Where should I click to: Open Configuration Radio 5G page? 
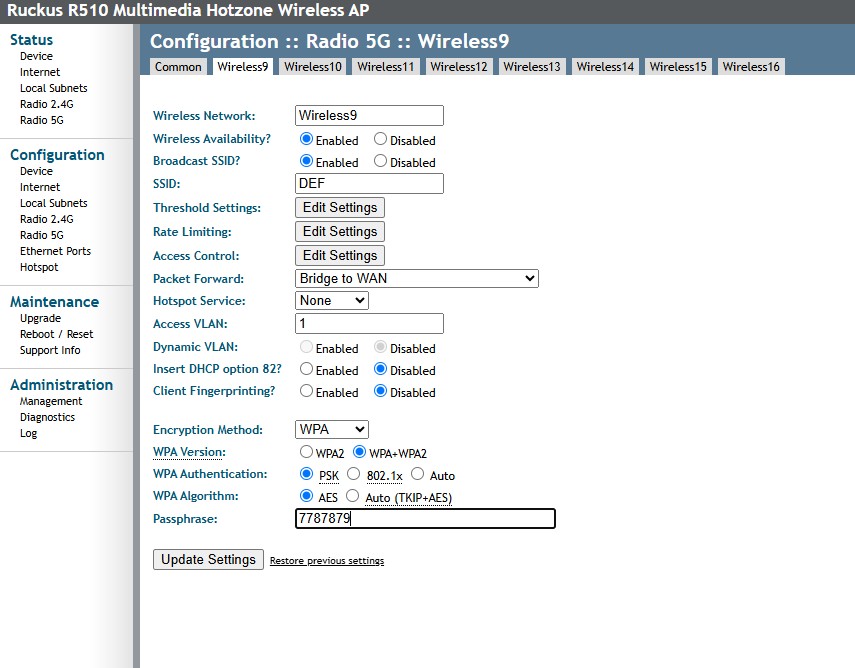[42, 235]
